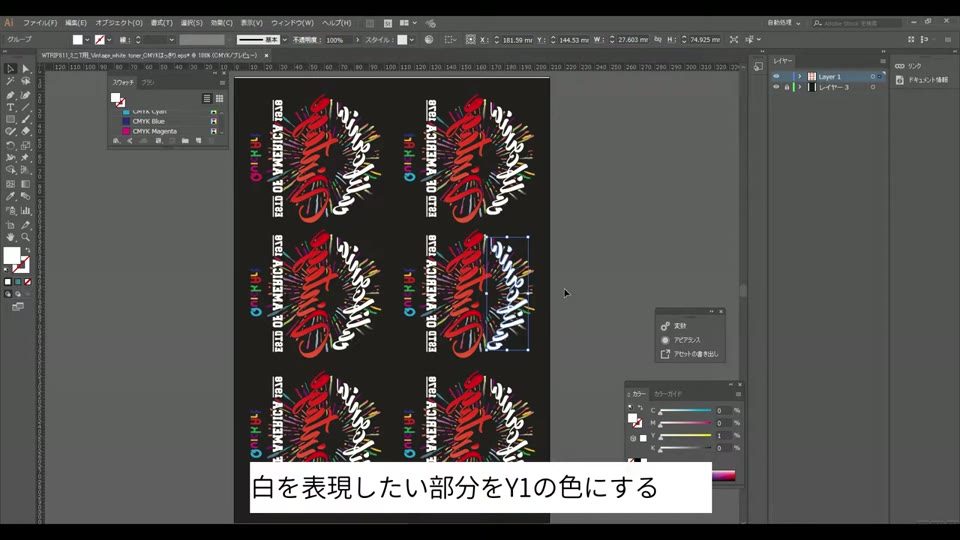Select the Selection tool (black arrow)

(x=10, y=69)
